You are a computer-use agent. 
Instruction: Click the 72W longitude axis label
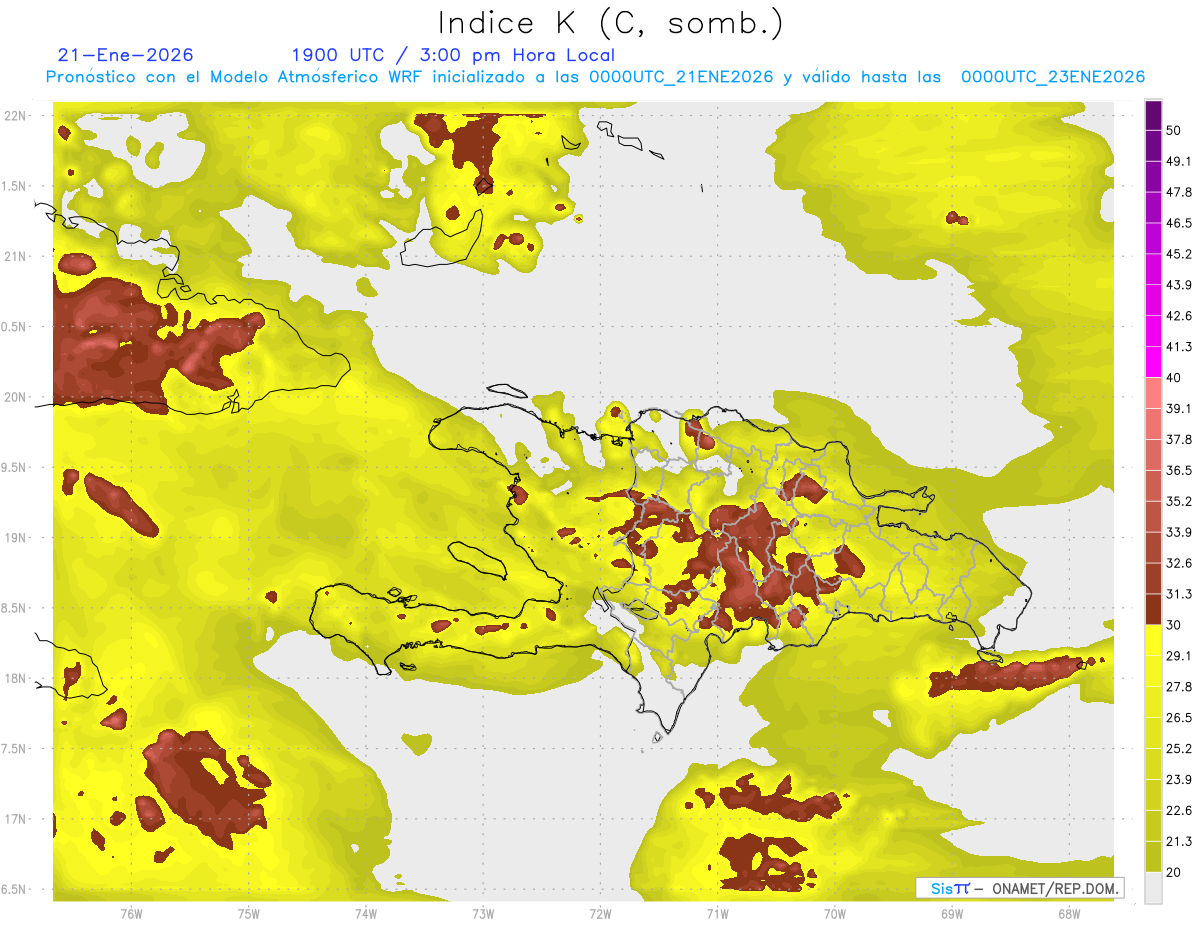(x=600, y=913)
